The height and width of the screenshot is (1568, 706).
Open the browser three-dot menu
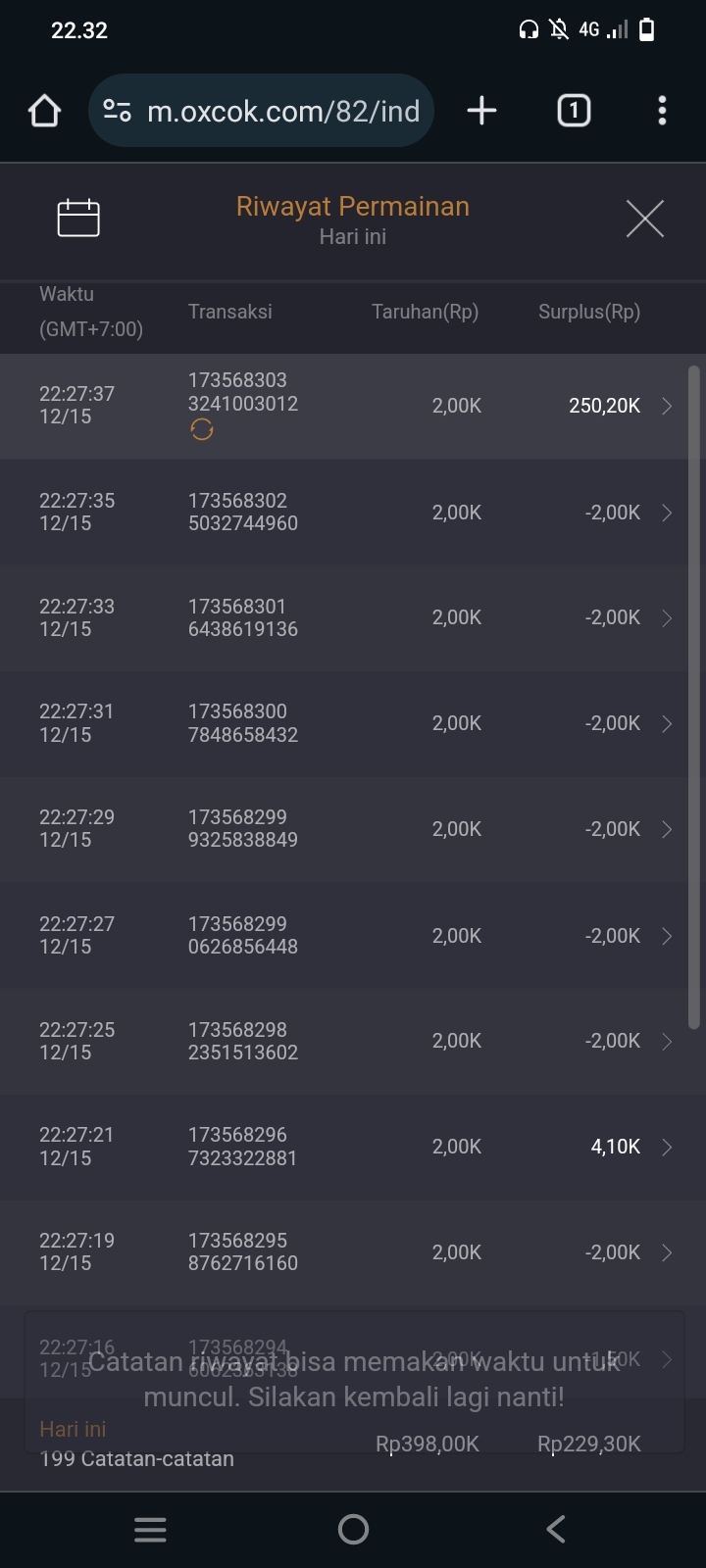662,111
